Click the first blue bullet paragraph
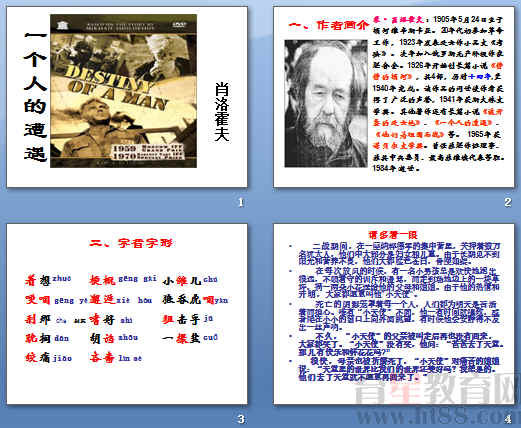Image resolution: width=521 pixels, height=428 pixels. click(399, 254)
